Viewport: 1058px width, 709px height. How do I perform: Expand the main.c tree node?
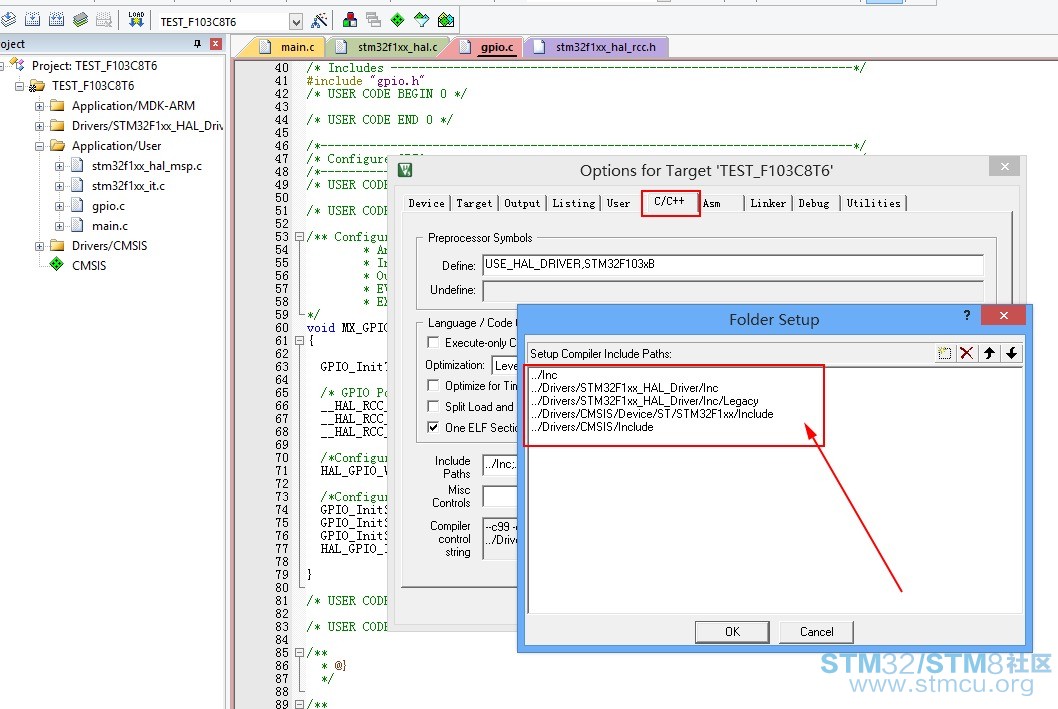59,226
